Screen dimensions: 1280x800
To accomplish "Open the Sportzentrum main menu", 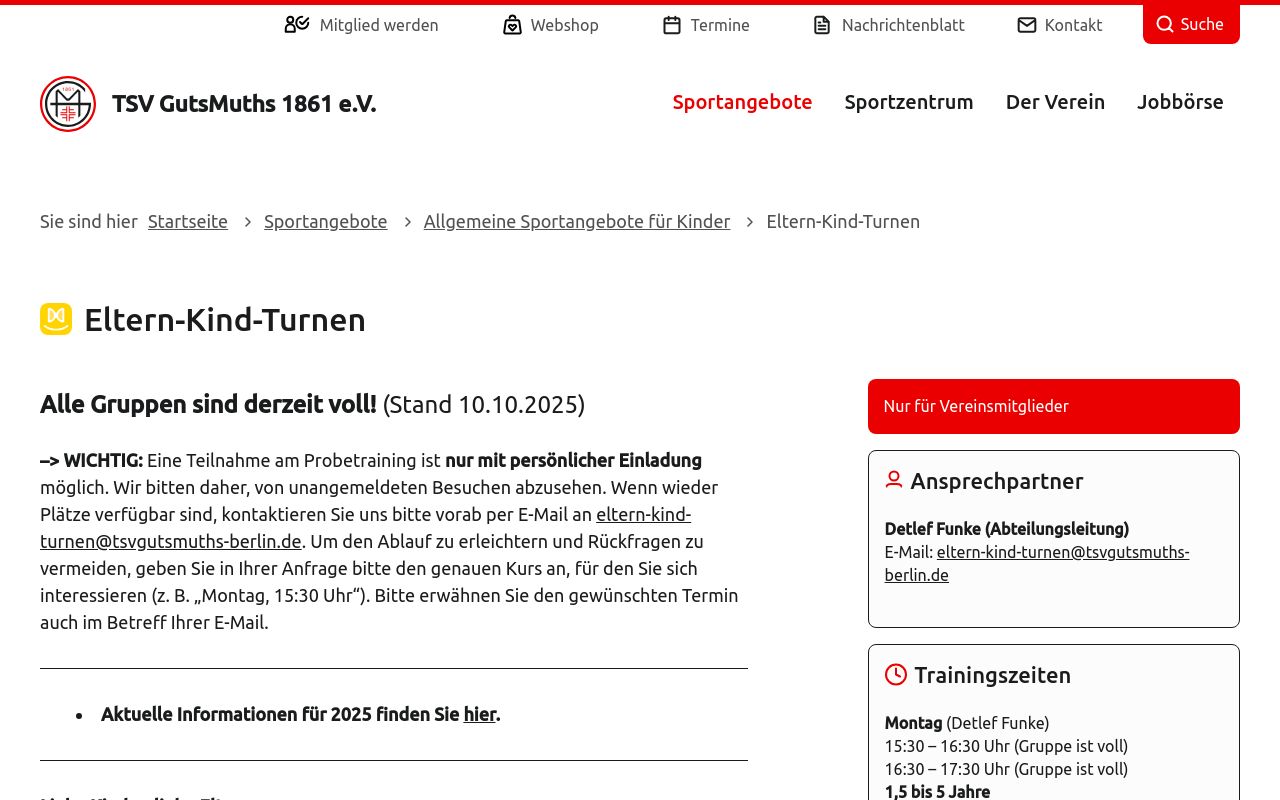I will [908, 102].
